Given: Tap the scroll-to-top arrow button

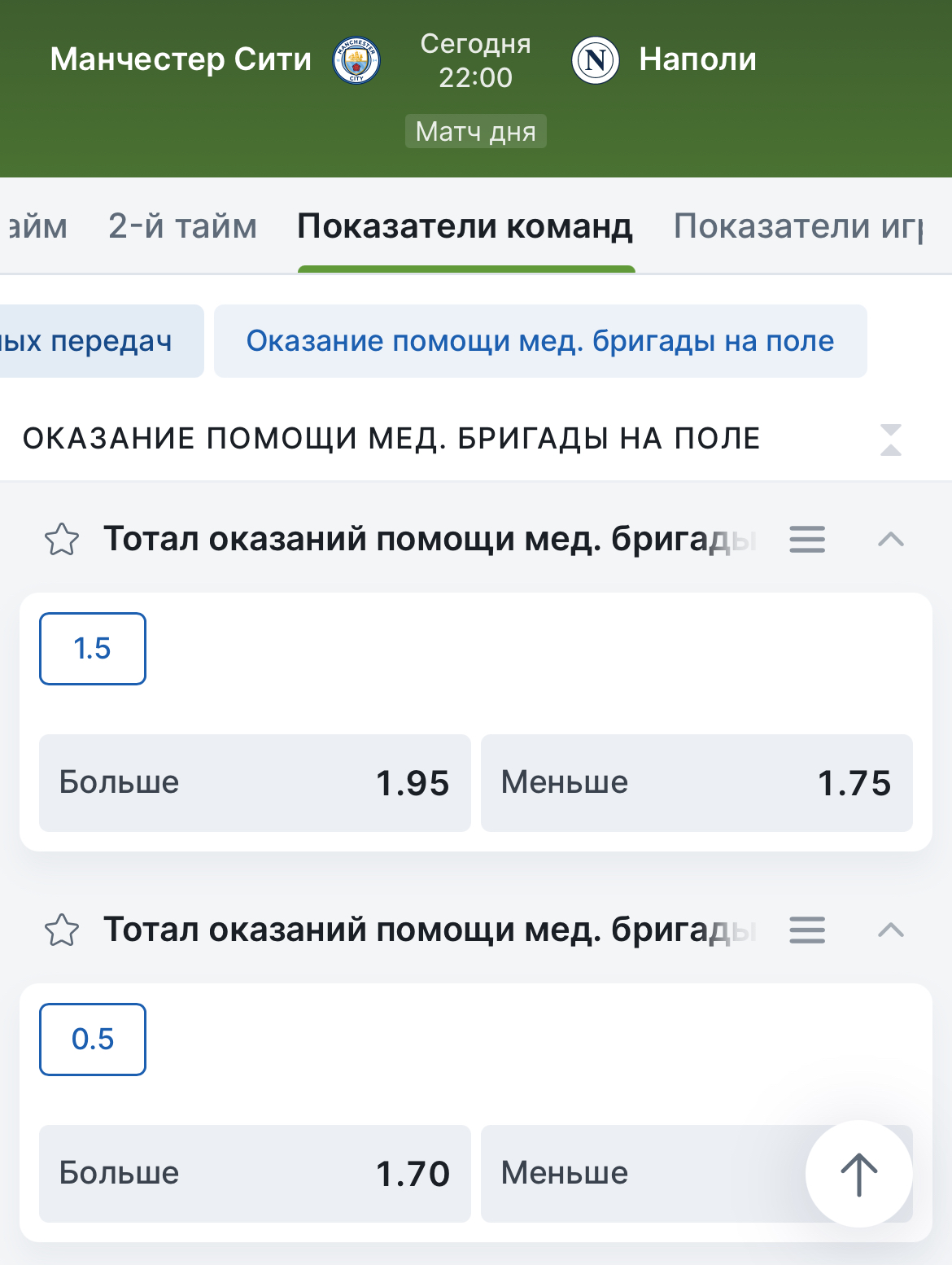Looking at the screenshot, I should pyautogui.click(x=858, y=1174).
